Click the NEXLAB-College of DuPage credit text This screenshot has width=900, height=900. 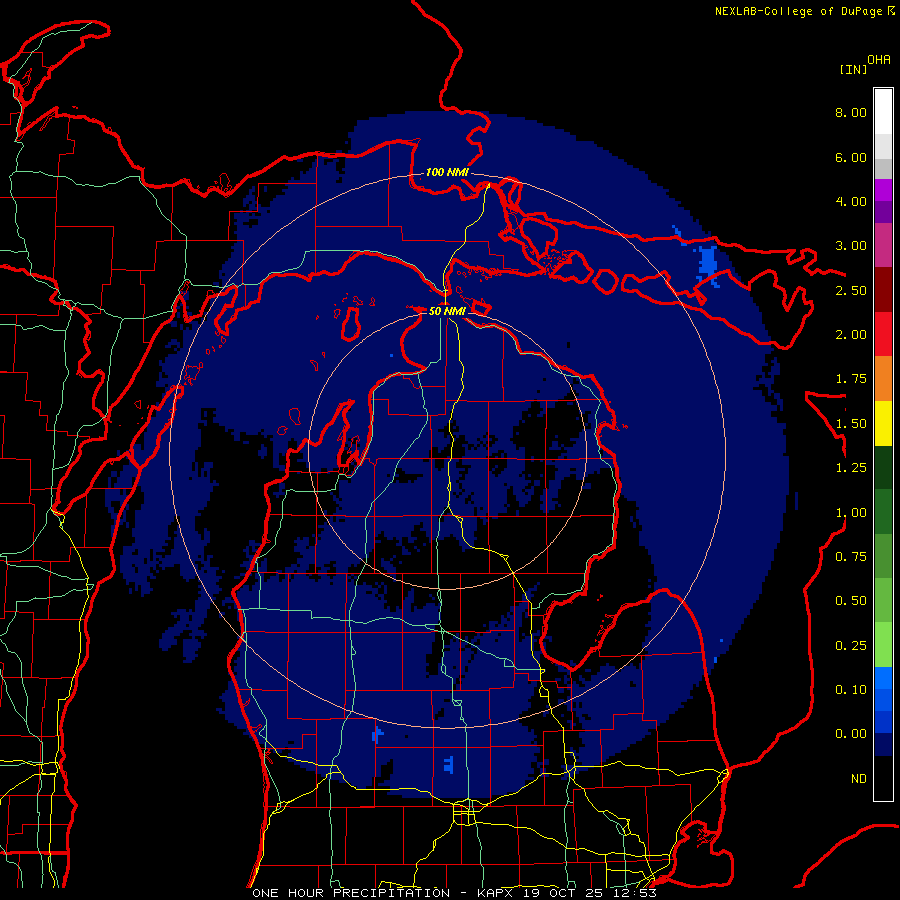coord(798,11)
